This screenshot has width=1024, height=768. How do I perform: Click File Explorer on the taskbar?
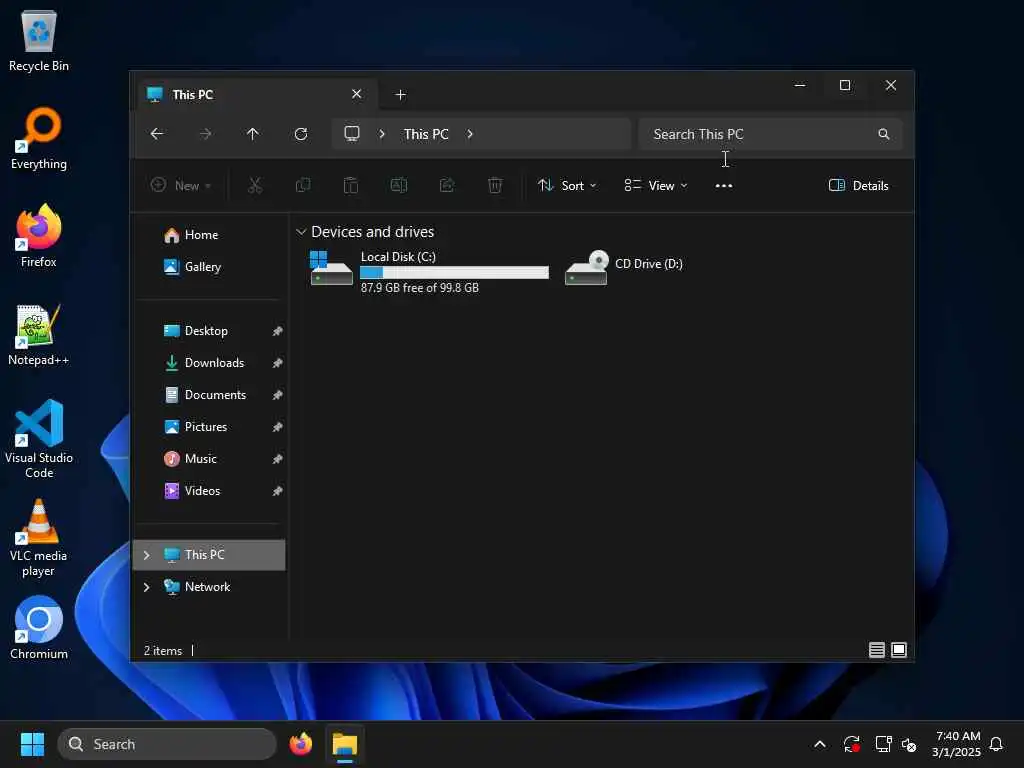pyautogui.click(x=345, y=744)
